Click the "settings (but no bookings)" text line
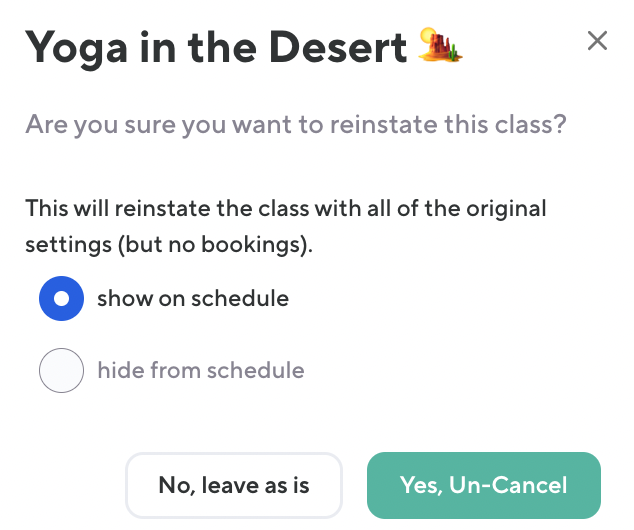This screenshot has height=530, width=634. [169, 244]
